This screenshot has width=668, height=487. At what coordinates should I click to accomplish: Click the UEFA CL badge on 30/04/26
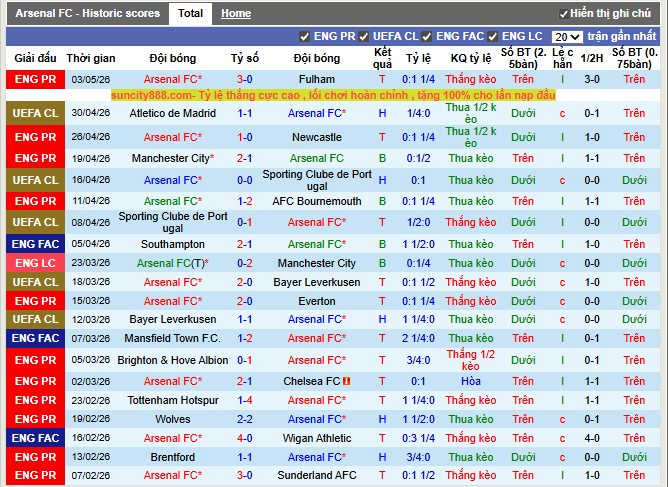pos(35,113)
